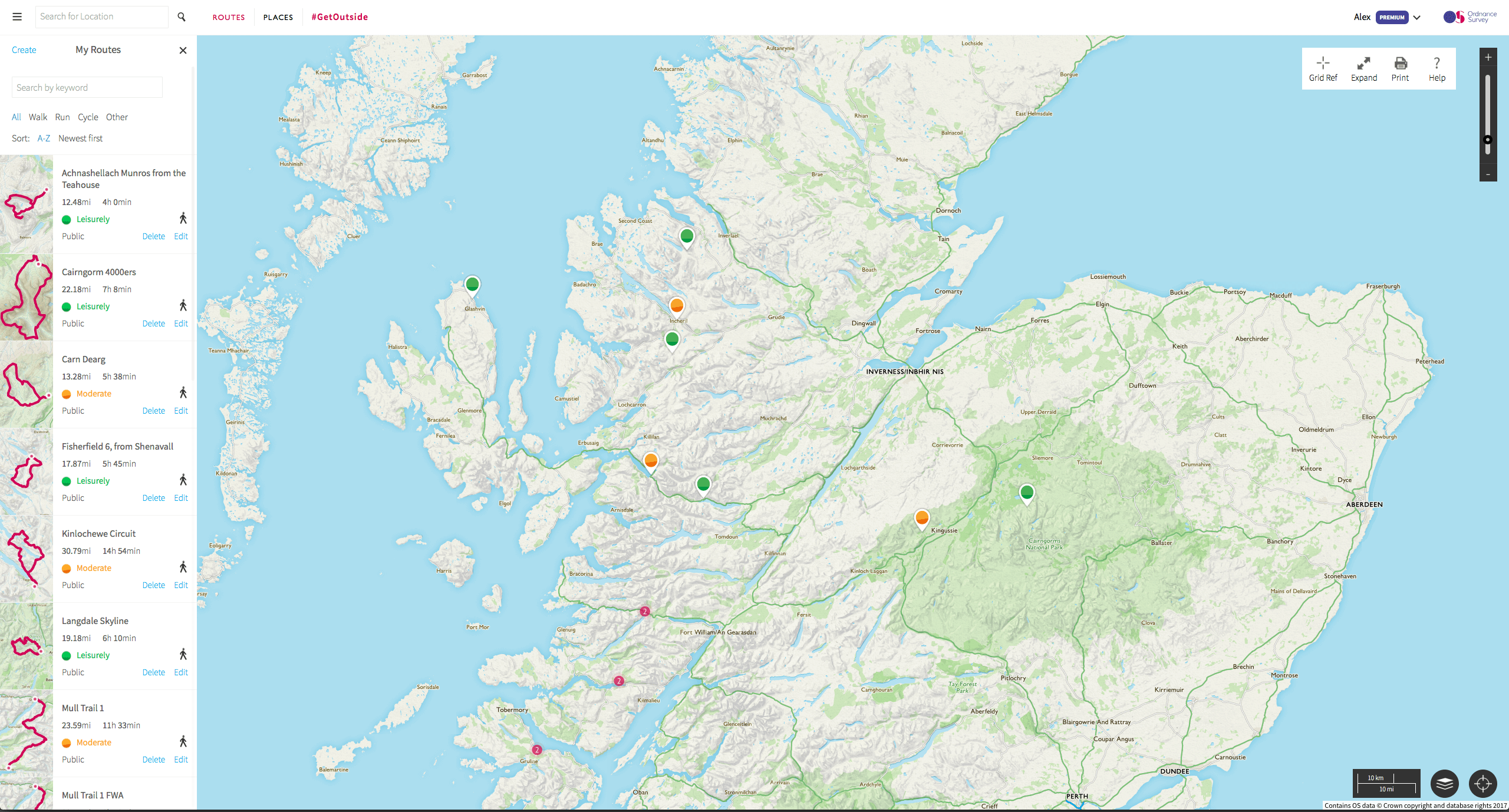Close the My Routes panel
This screenshot has width=1509, height=812.
183,50
